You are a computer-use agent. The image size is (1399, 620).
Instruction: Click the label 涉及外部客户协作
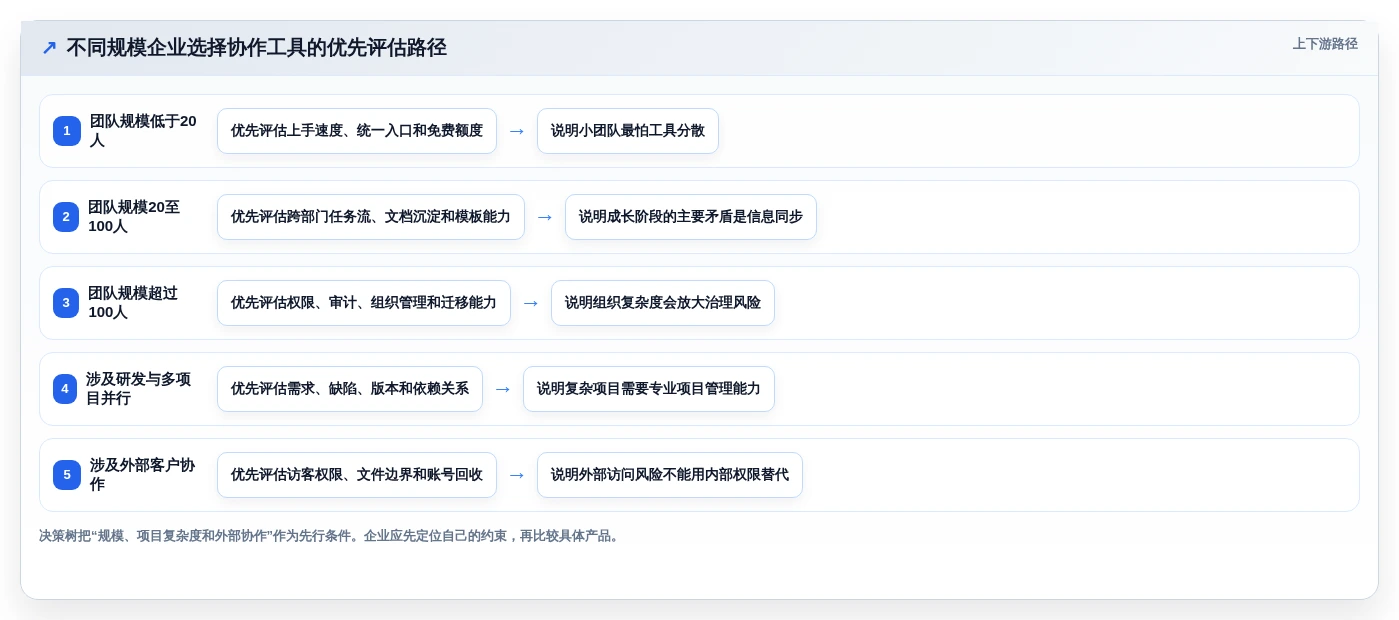point(143,475)
